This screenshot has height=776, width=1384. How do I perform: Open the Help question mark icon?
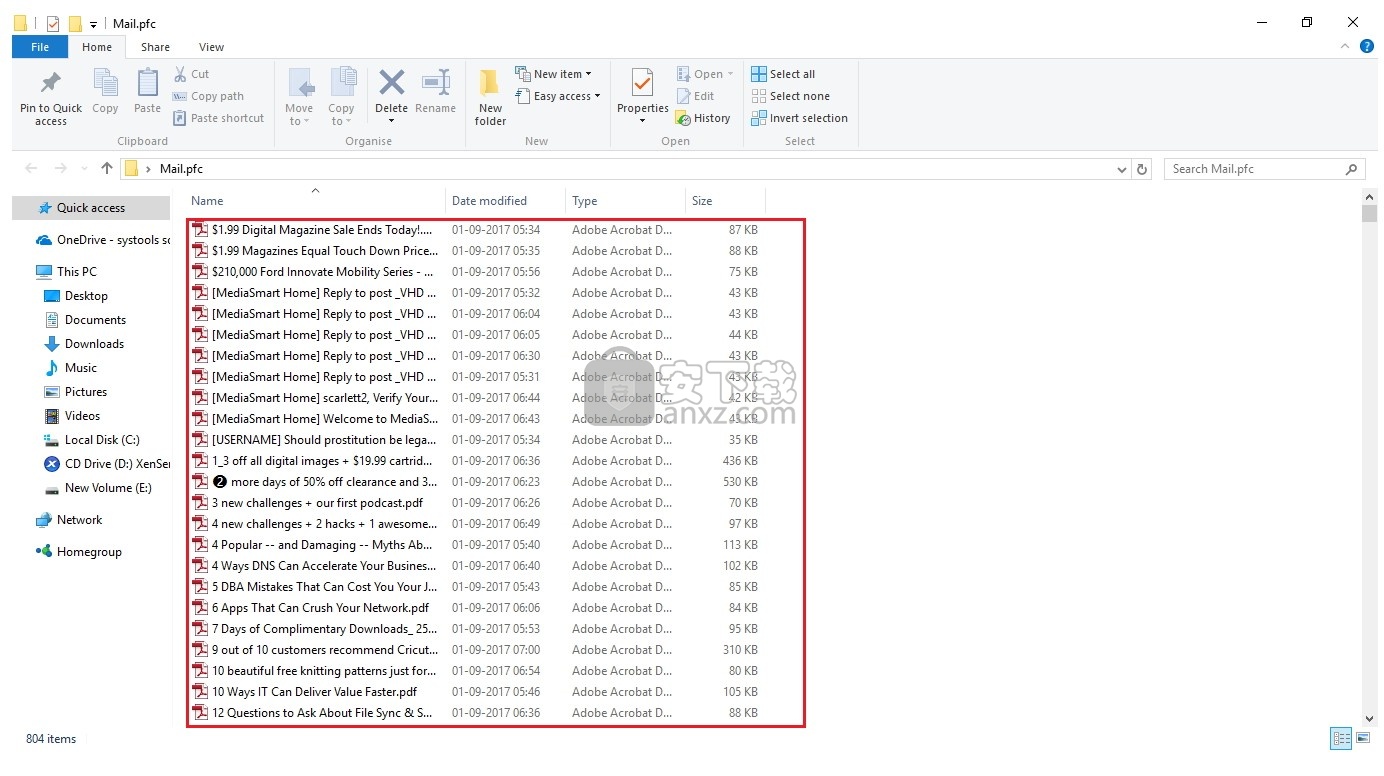[x=1367, y=46]
